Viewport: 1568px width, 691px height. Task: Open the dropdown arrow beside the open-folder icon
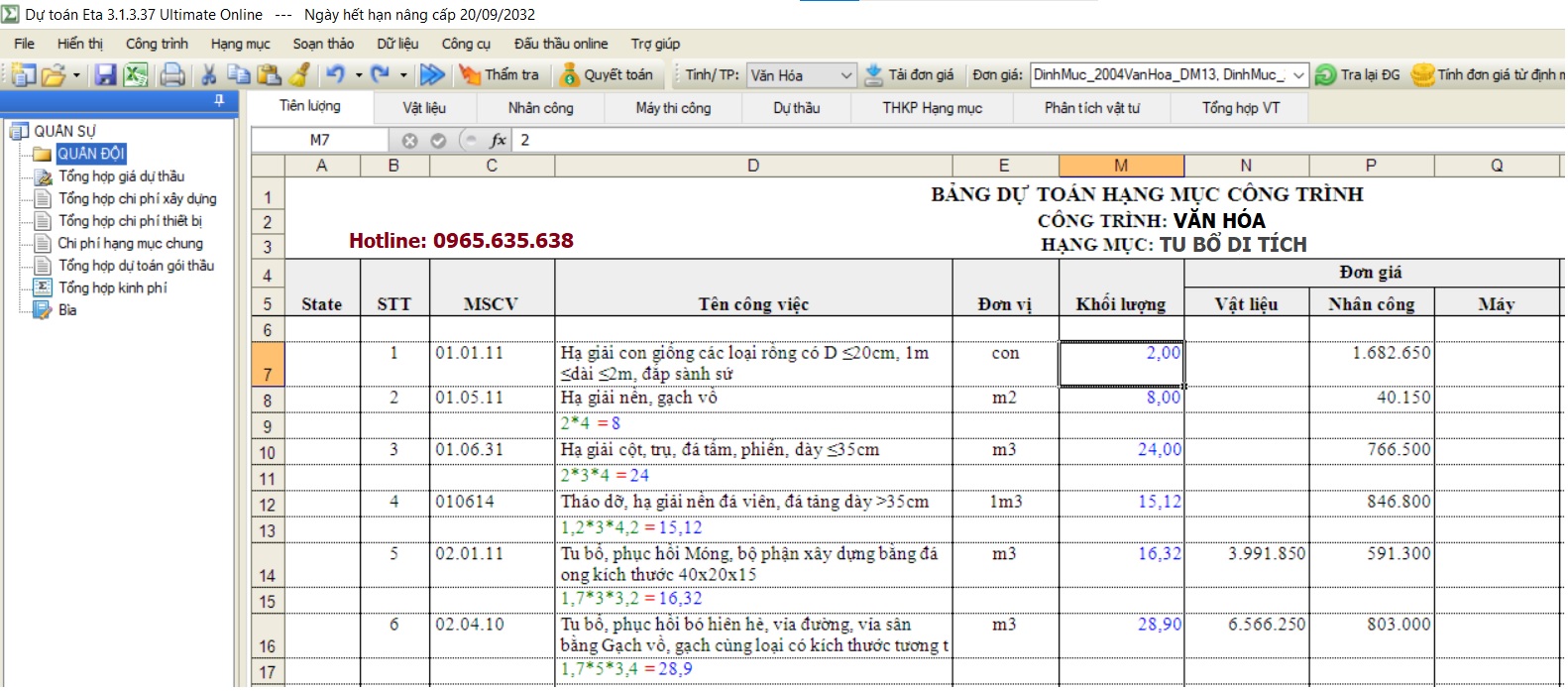click(x=76, y=75)
